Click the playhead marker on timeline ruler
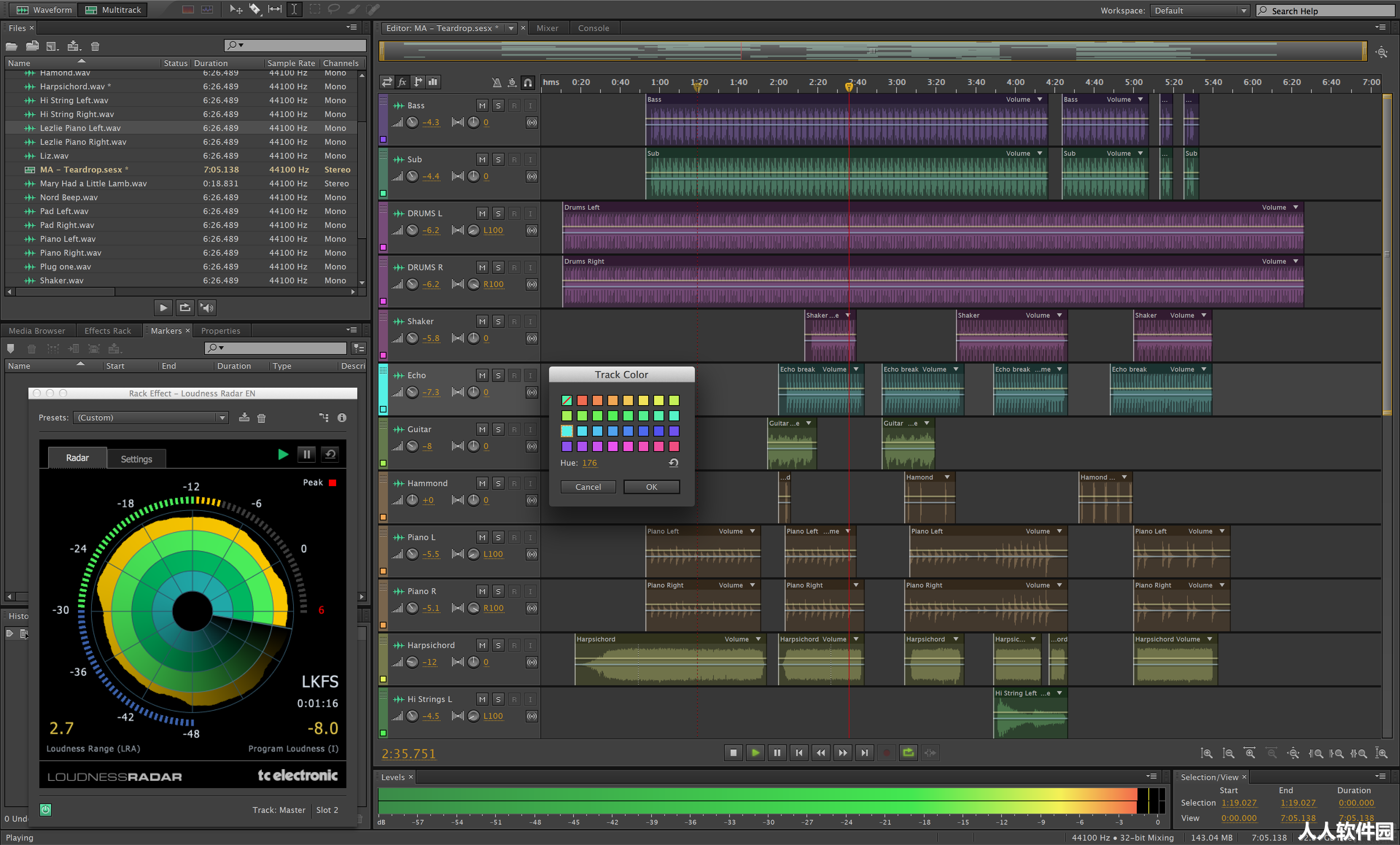 849,87
